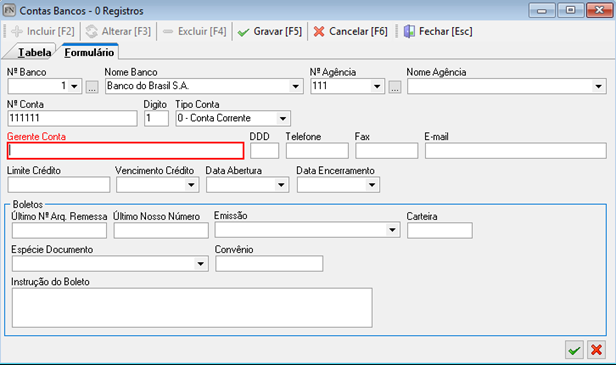The height and width of the screenshot is (365, 616).
Task: Click the Telefone input field
Action: (317, 151)
